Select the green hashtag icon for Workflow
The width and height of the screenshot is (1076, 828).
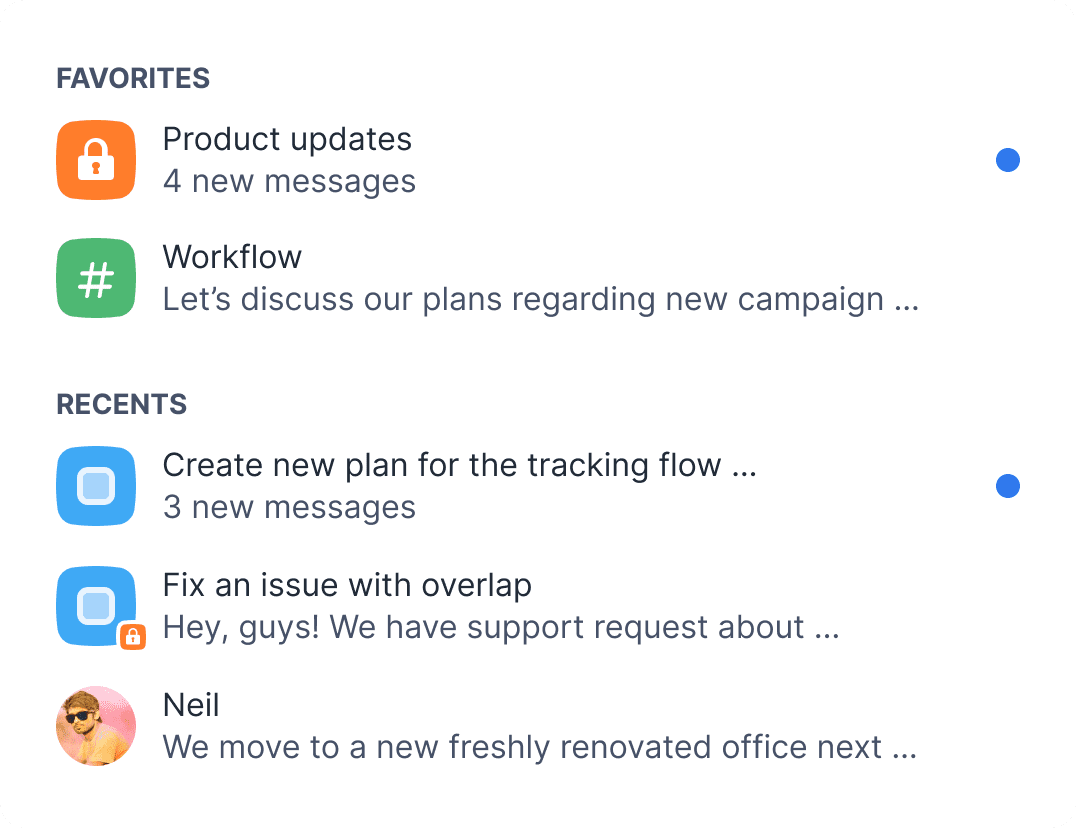click(96, 278)
